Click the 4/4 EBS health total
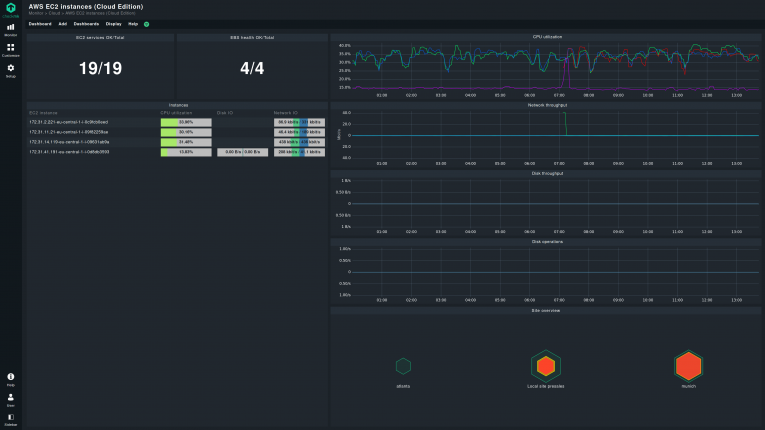 coord(252,68)
